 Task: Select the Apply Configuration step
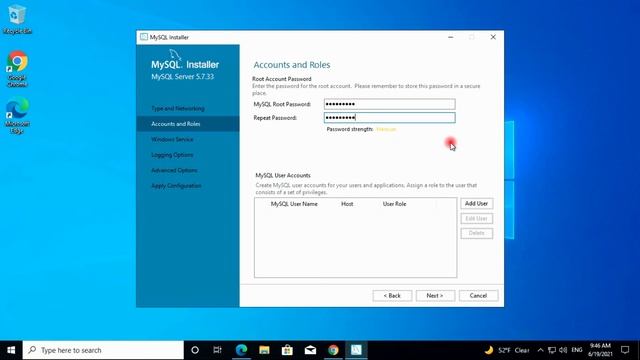click(176, 186)
